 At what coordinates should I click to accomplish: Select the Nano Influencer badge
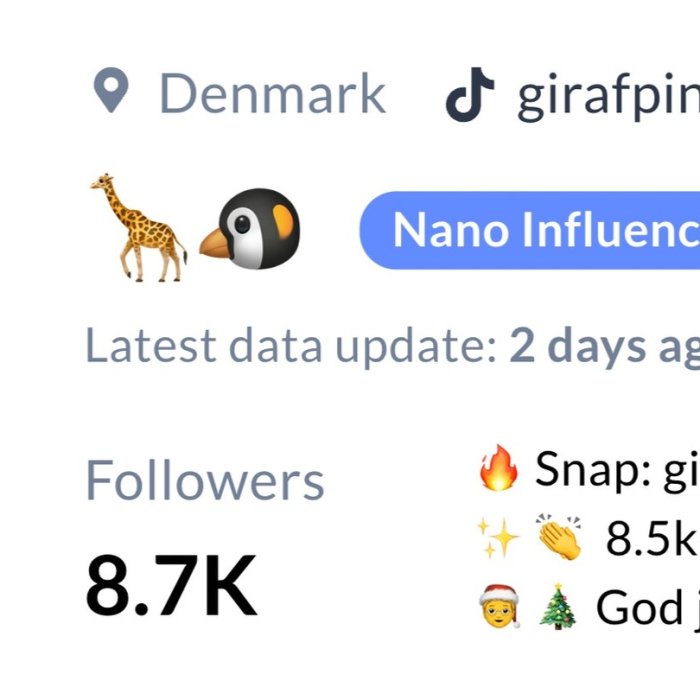[x=530, y=230]
